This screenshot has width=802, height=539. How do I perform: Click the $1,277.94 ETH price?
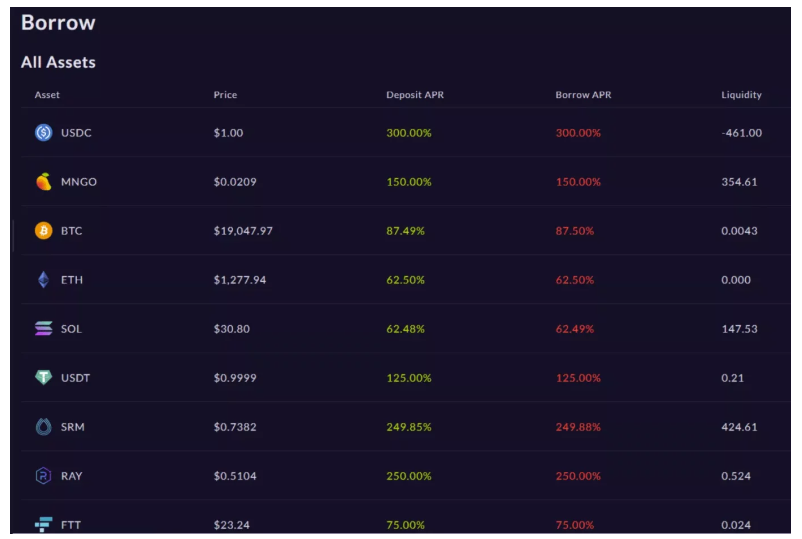click(239, 280)
